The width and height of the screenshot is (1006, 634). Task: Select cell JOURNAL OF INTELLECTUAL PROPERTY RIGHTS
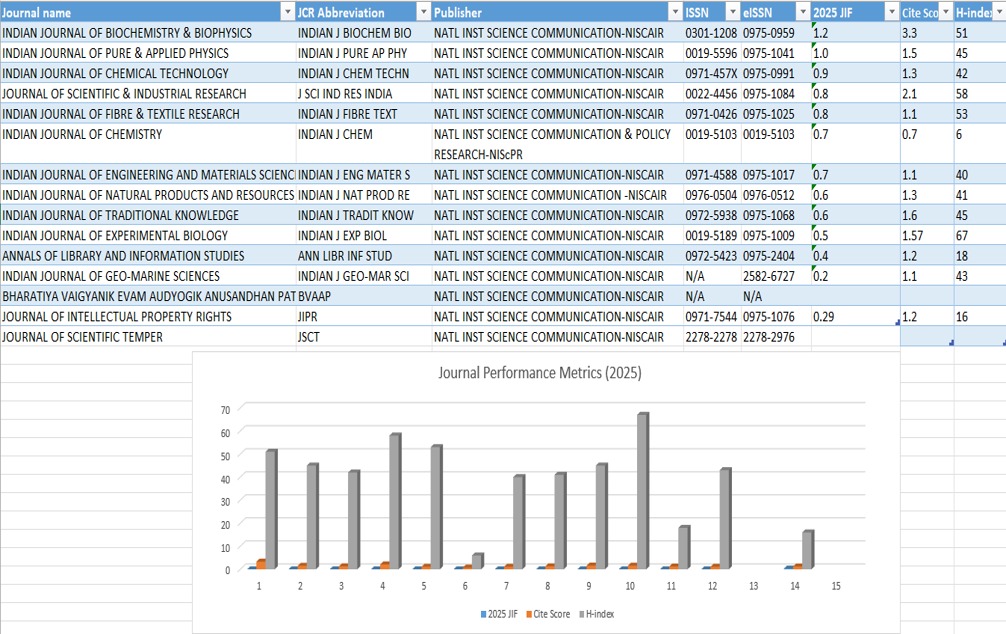coord(148,316)
